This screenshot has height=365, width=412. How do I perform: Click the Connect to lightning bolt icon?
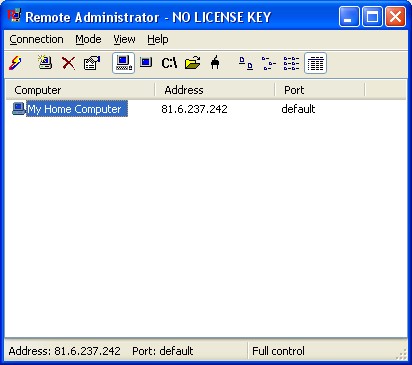coord(15,63)
